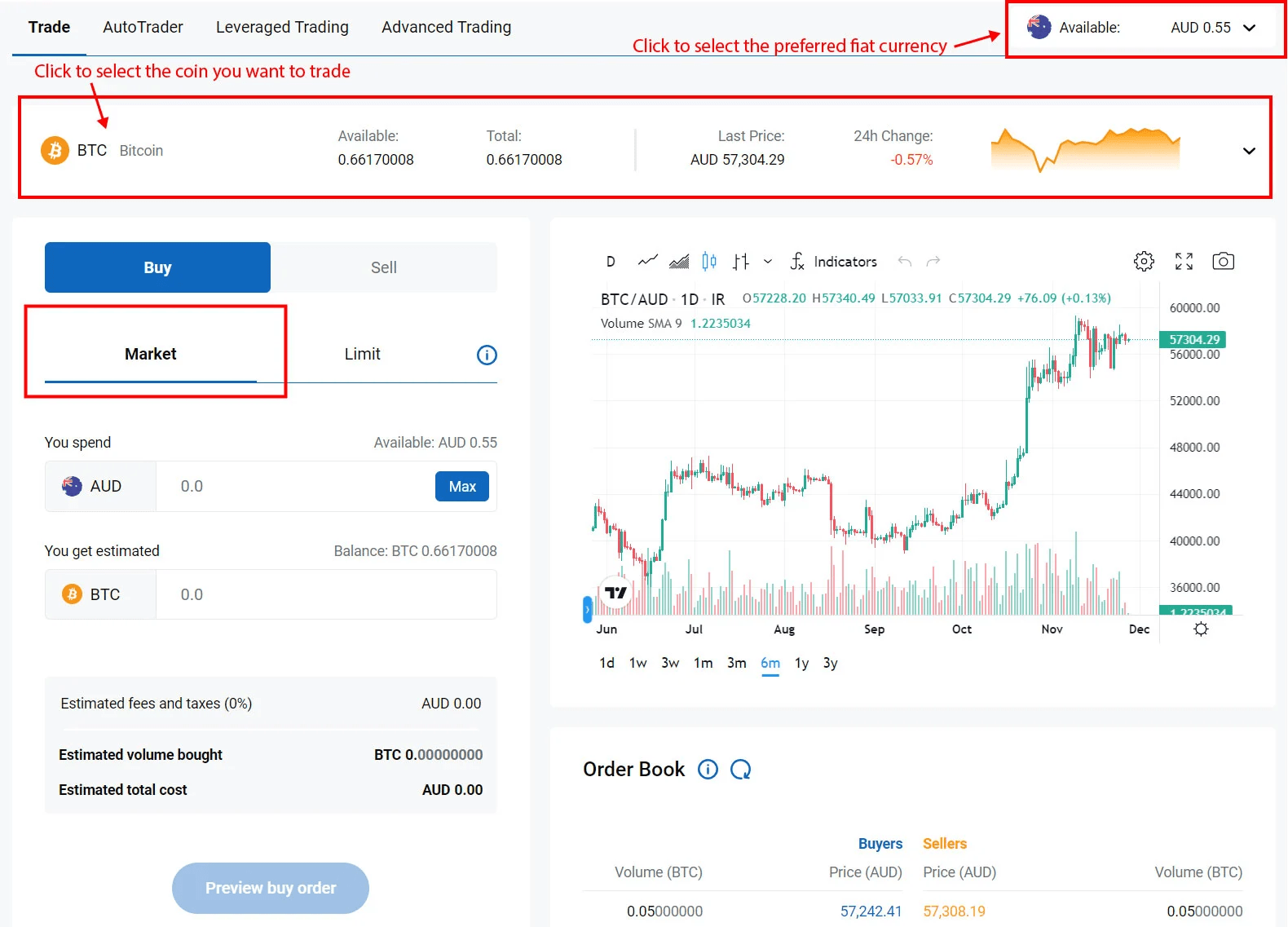Click the Order Book info icon

tap(708, 769)
